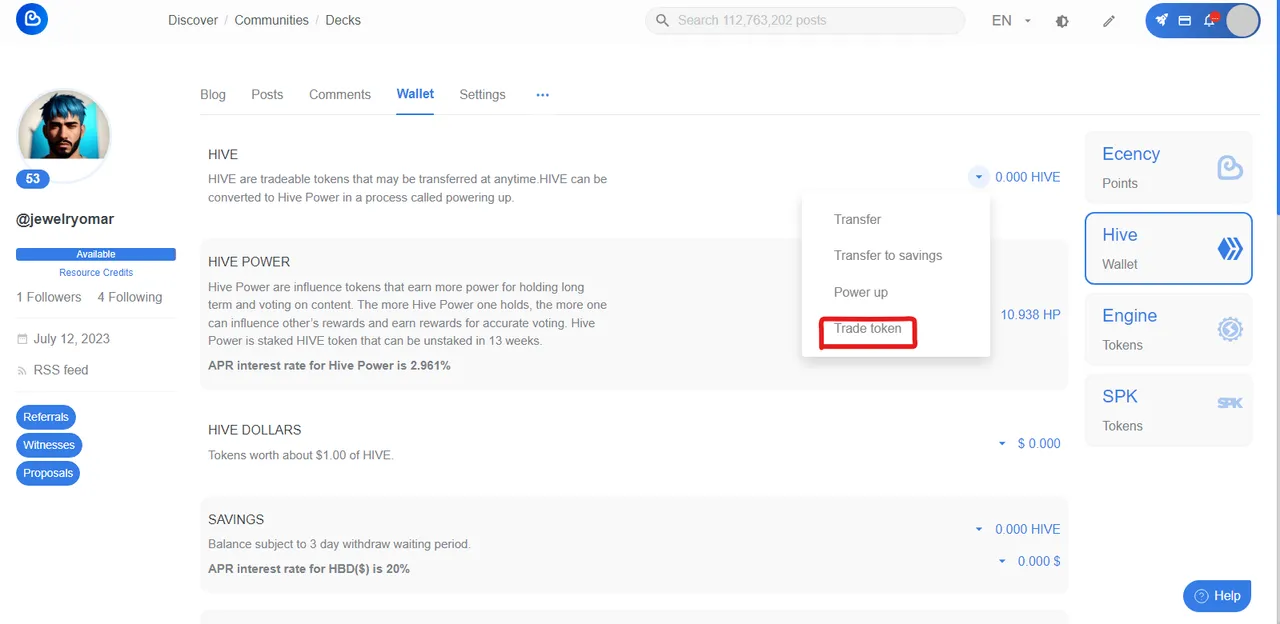
Task: Click the 1 Followers count
Action: 49,297
